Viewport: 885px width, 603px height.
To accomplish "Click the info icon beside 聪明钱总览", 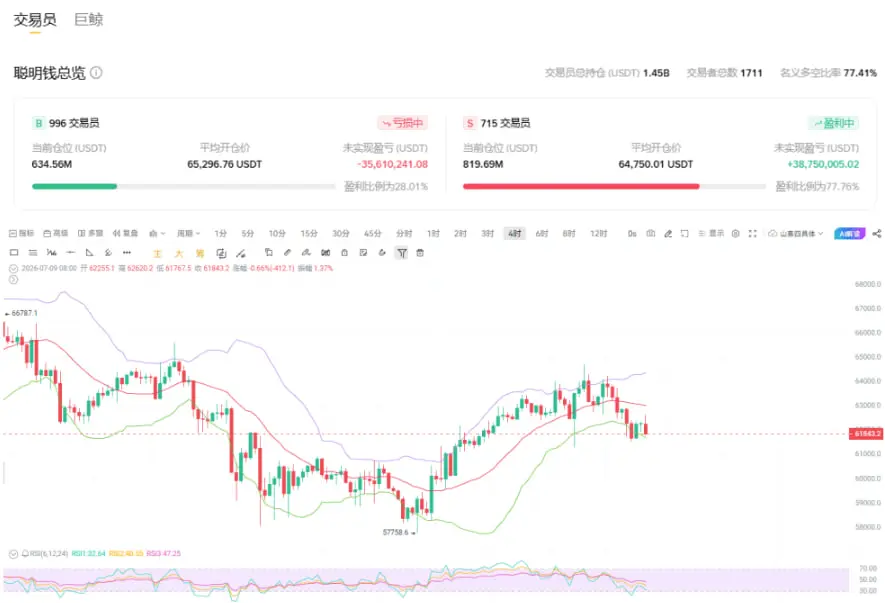I will tap(97, 73).
